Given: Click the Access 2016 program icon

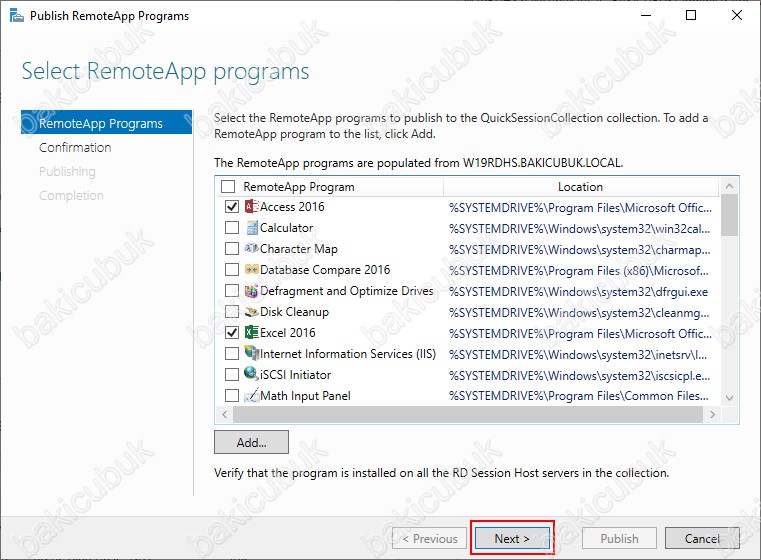Looking at the screenshot, I should coord(251,207).
